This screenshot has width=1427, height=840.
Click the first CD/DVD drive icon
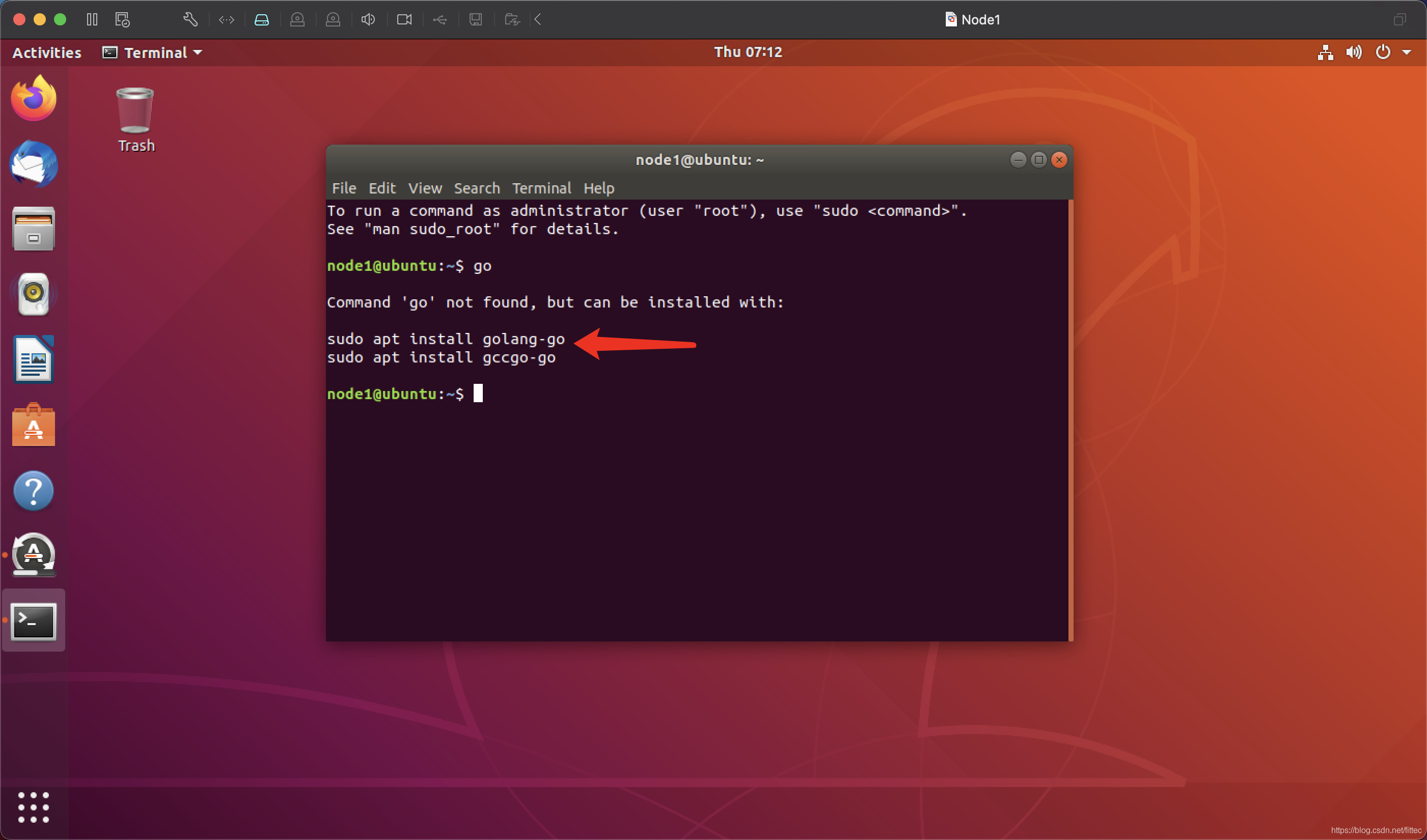pos(297,20)
